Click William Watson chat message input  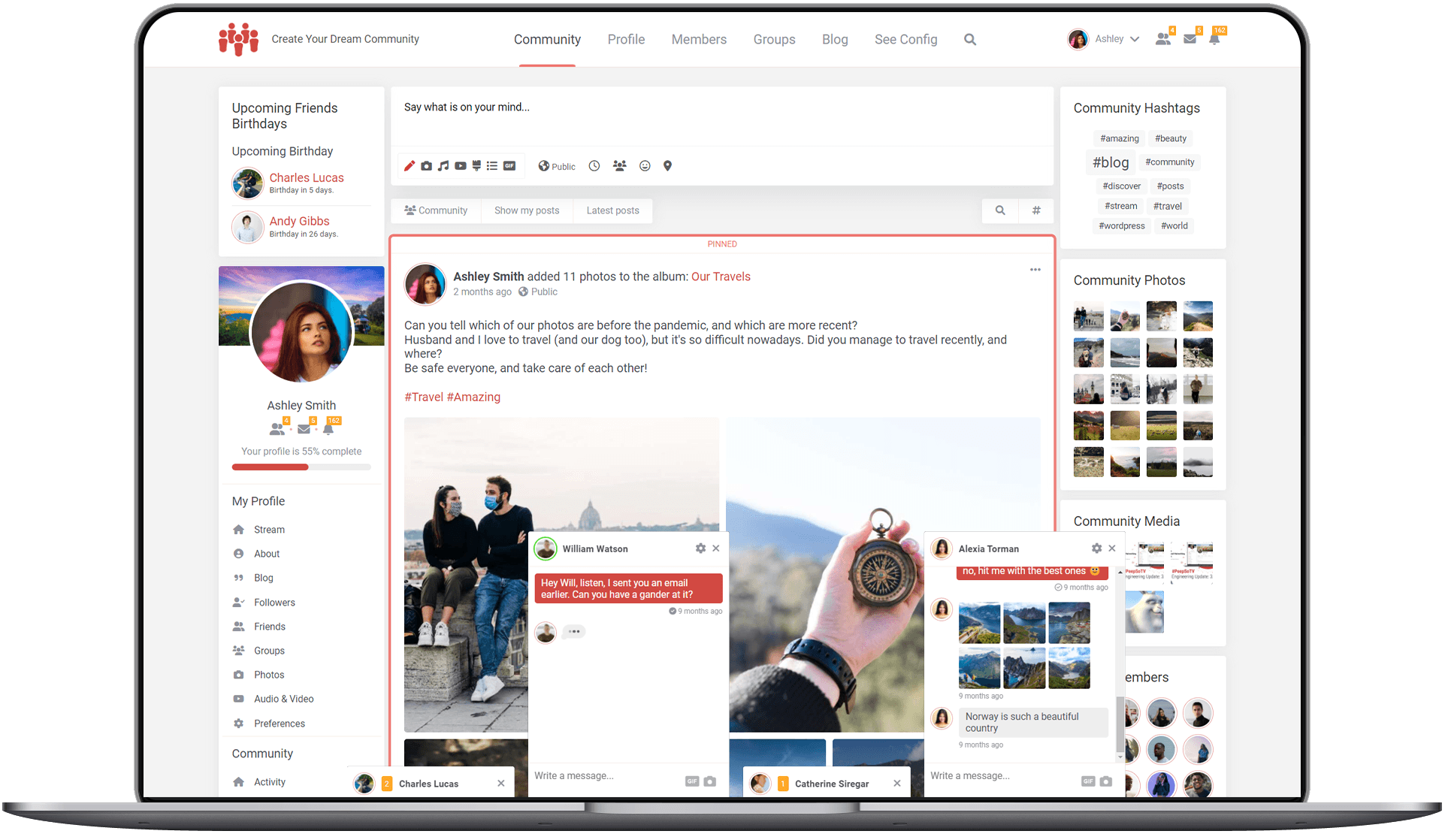[x=606, y=776]
